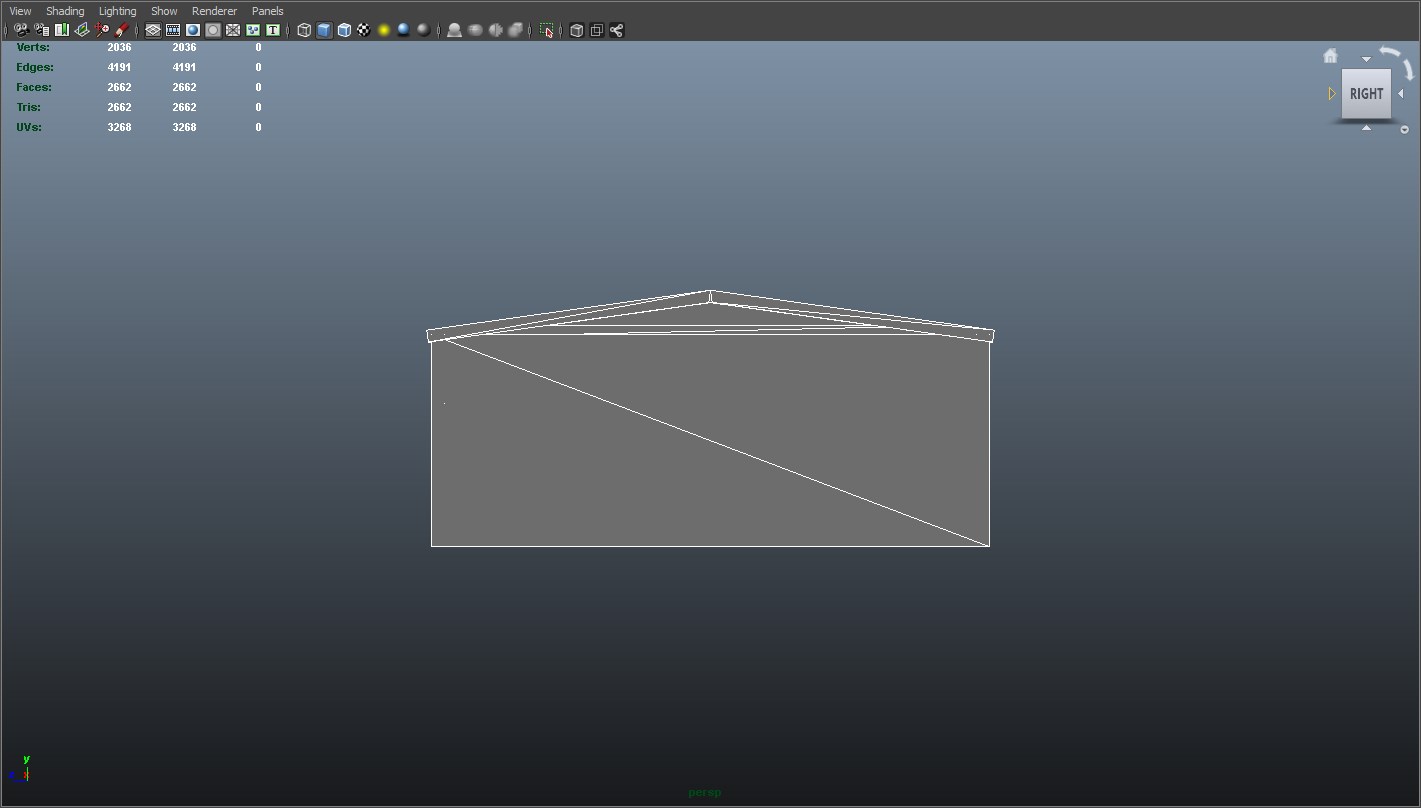The image size is (1421, 808).
Task: Click the Screen Space Ambient Occlusion icon
Action: pyautogui.click(x=454, y=30)
